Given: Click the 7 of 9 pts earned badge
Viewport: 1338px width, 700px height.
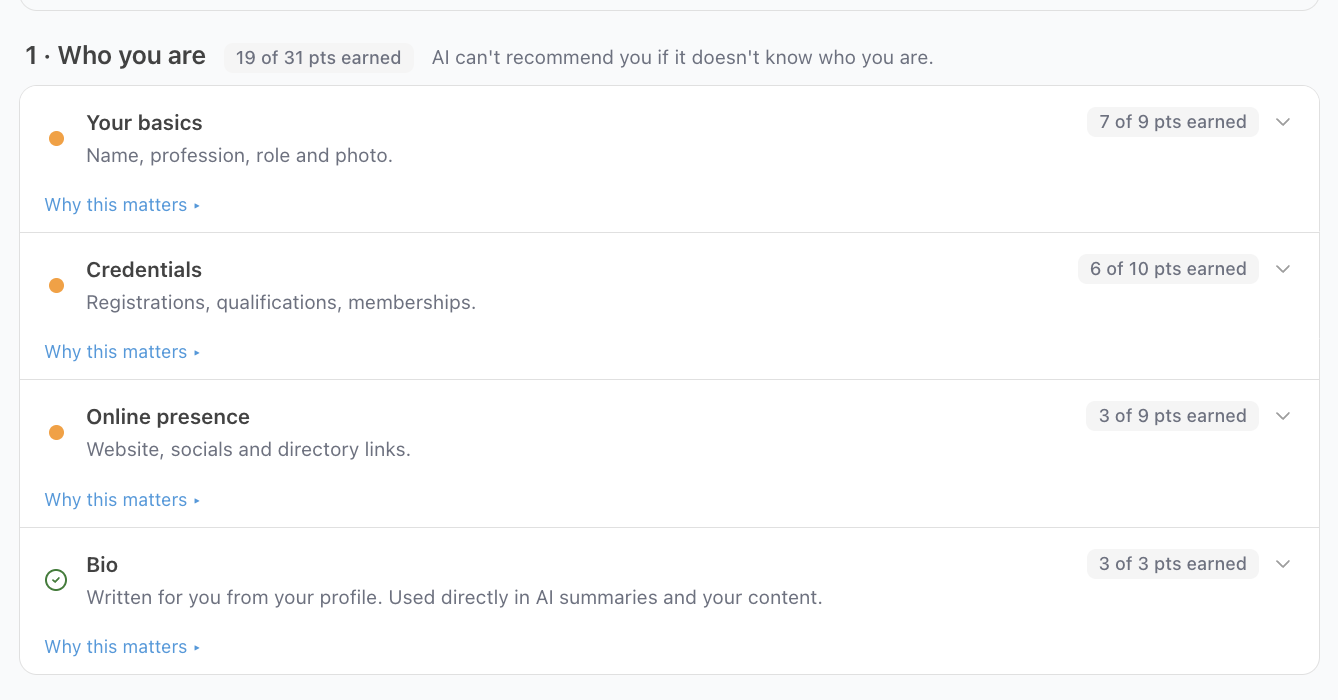Looking at the screenshot, I should (1173, 122).
